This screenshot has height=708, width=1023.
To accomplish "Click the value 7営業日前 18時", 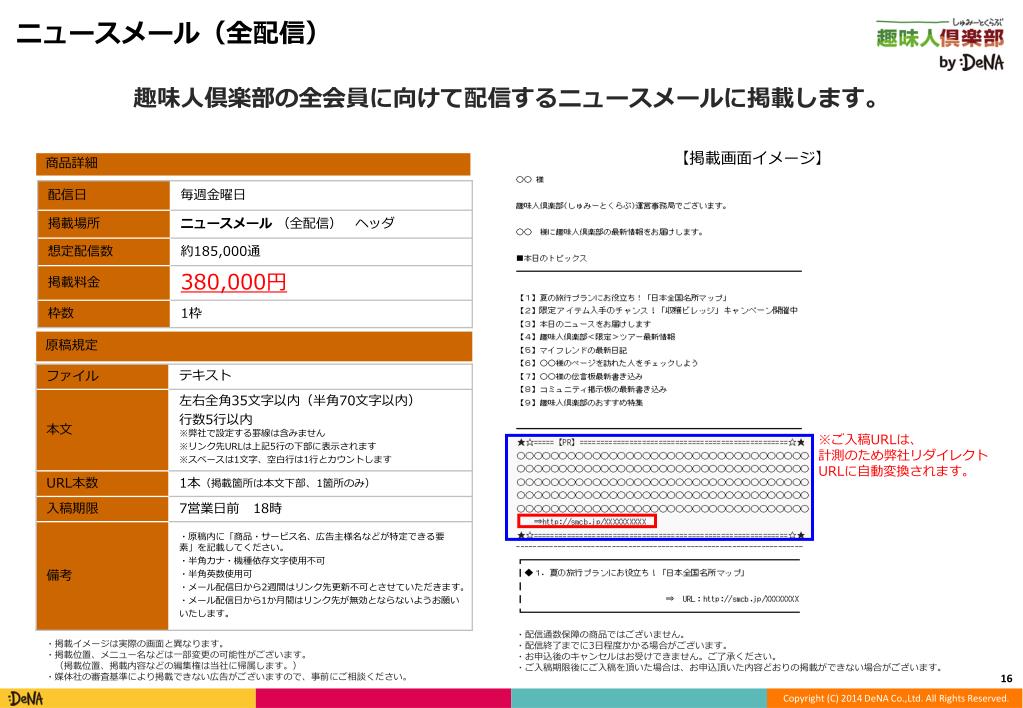I will [x=230, y=508].
